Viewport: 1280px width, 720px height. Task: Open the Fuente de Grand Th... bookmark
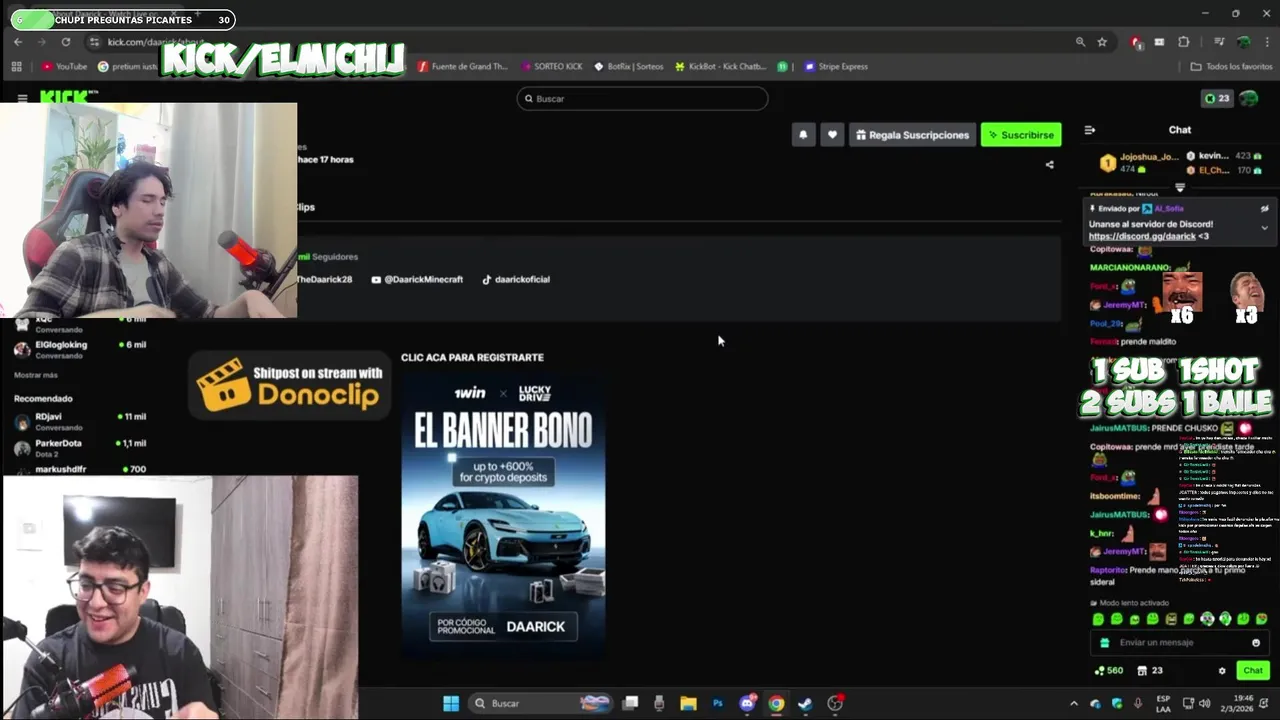462,66
